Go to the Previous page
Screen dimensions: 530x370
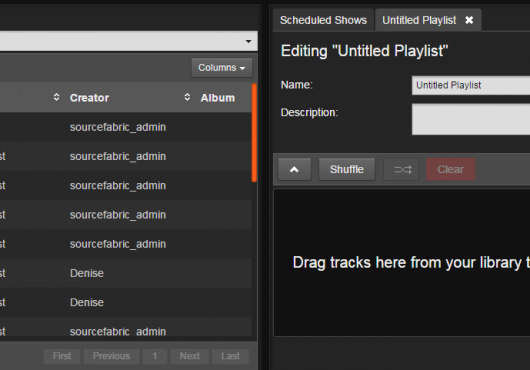coord(112,356)
